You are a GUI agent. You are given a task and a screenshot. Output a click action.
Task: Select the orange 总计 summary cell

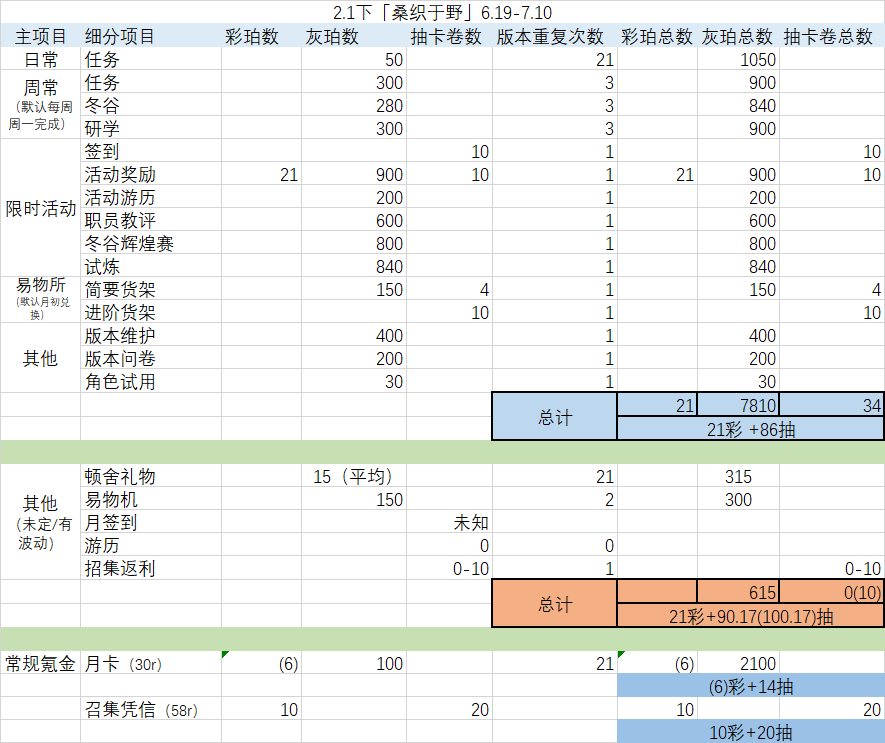[554, 604]
